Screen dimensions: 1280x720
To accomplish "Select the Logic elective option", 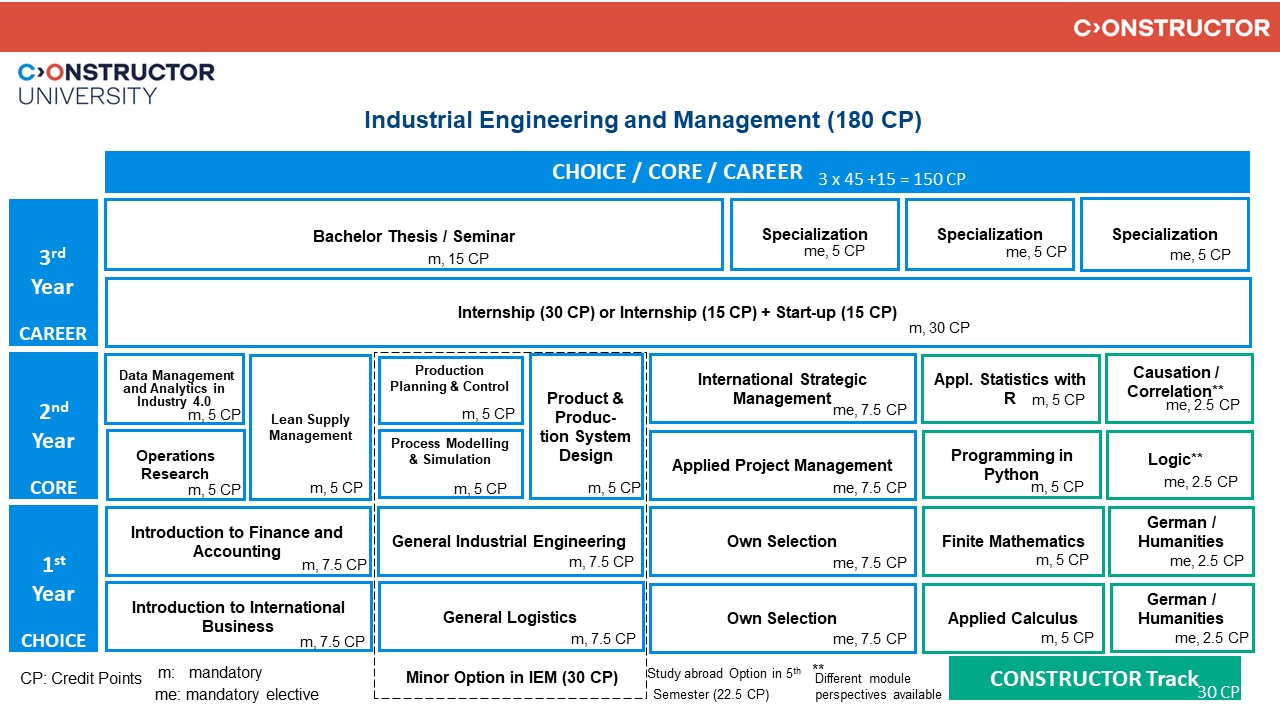I will tap(1180, 465).
